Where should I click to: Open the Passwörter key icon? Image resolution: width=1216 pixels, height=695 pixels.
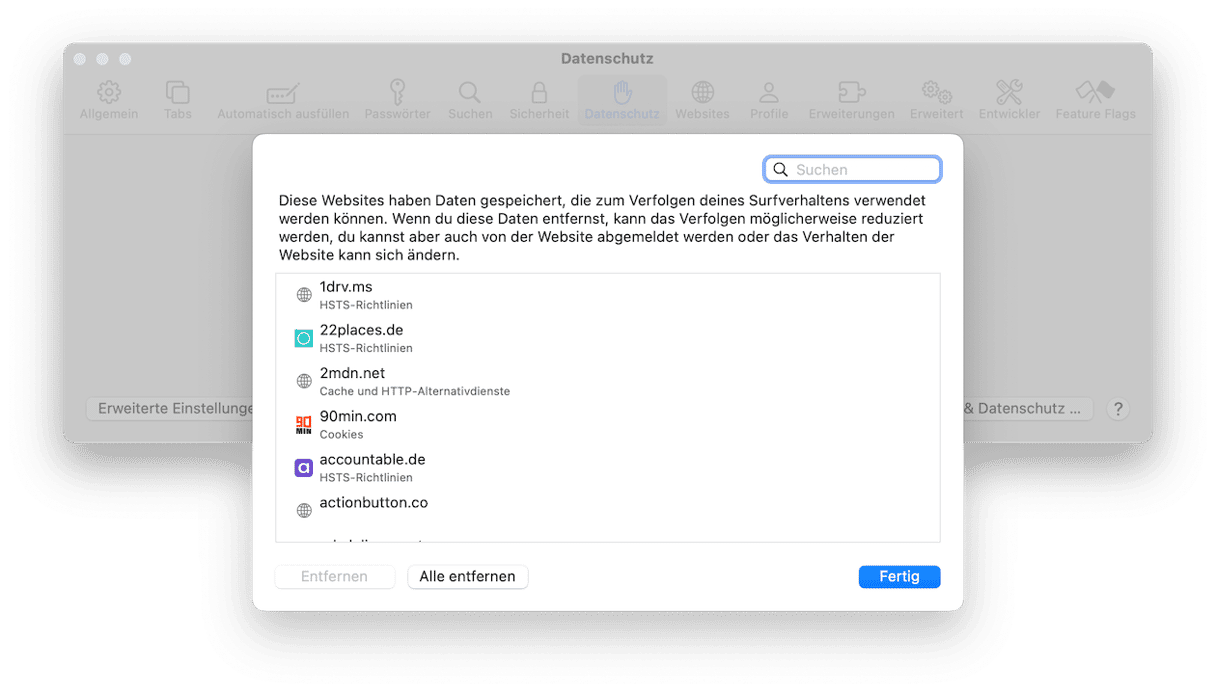[x=398, y=101]
